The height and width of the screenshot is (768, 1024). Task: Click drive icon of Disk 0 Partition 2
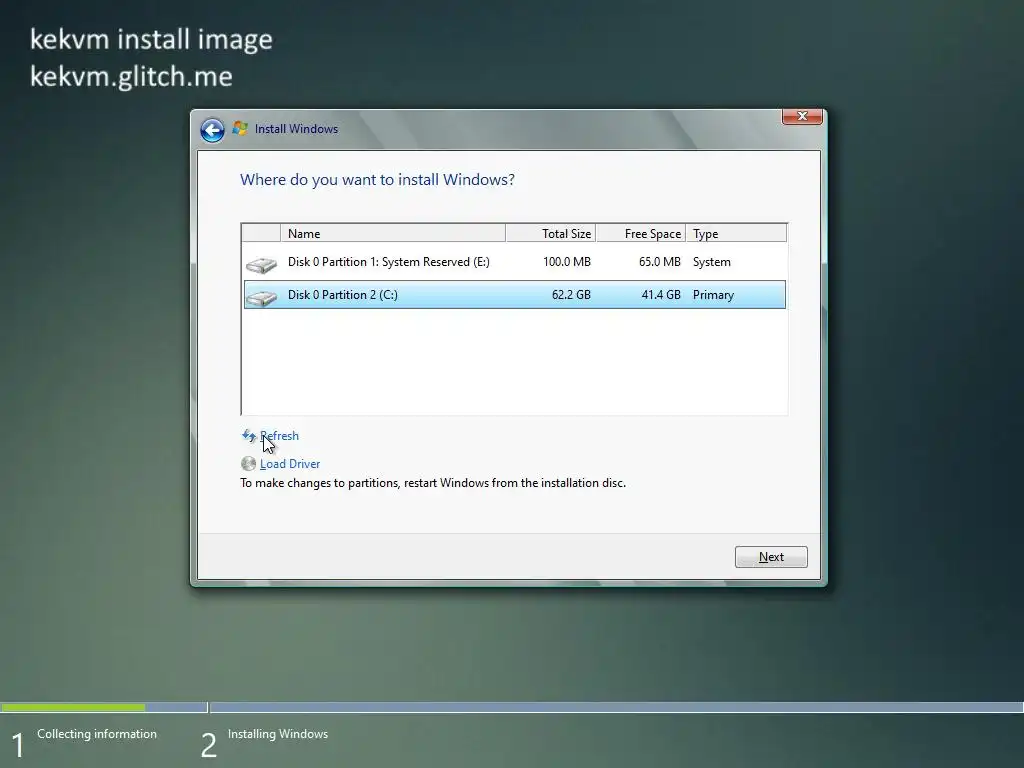click(x=261, y=298)
